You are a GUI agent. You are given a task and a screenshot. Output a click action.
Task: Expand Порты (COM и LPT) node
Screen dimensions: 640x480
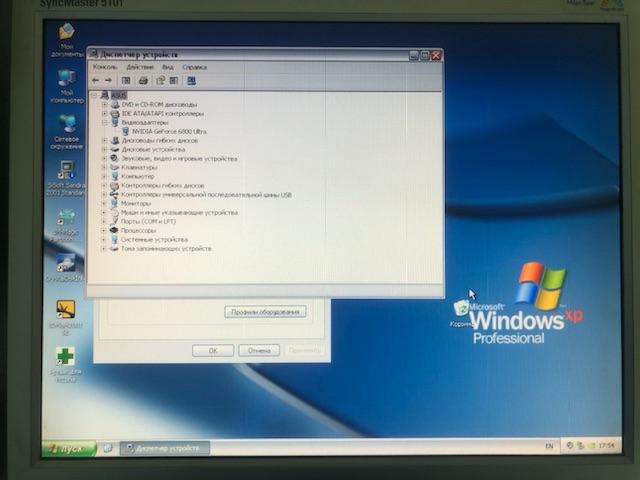[104, 221]
